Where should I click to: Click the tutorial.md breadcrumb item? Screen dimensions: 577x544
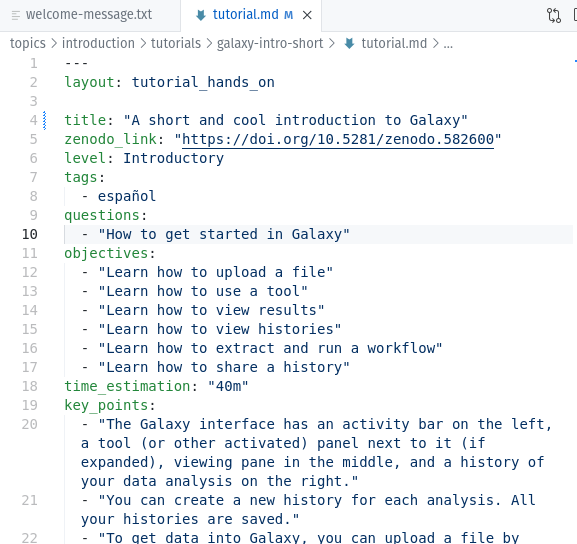[x=394, y=43]
